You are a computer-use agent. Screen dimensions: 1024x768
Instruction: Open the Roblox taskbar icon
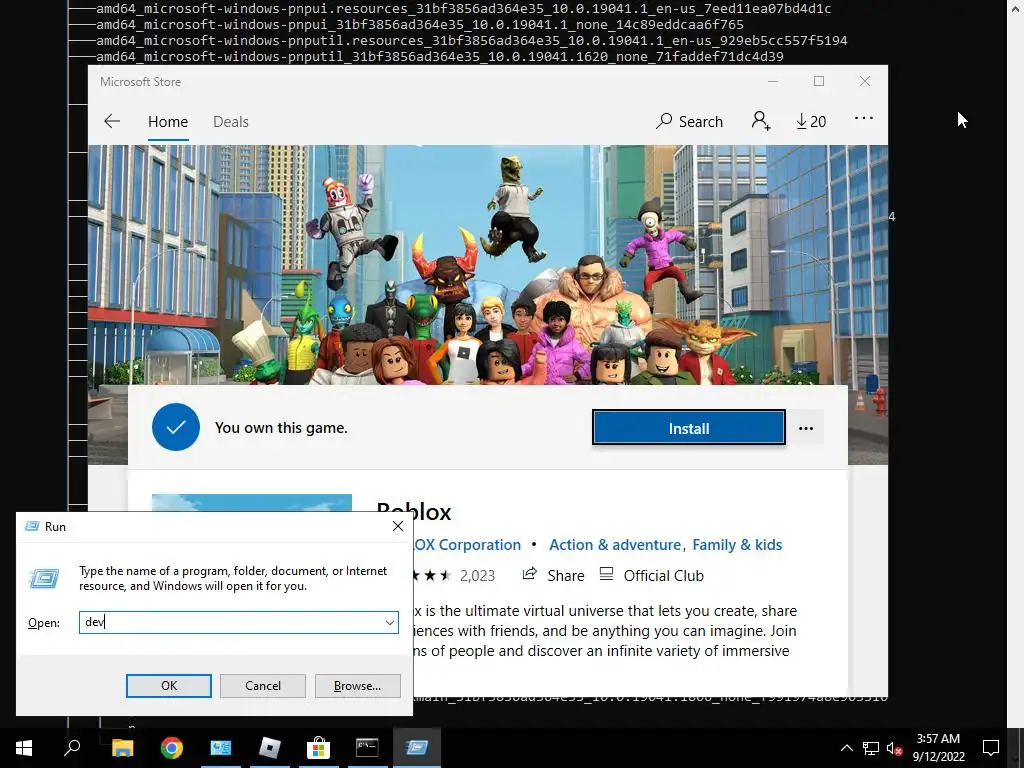269,748
